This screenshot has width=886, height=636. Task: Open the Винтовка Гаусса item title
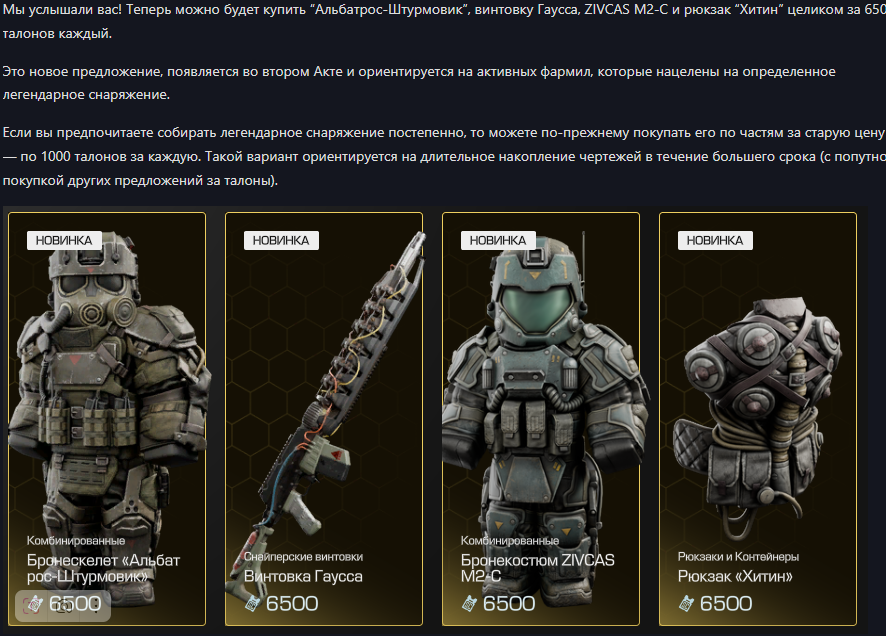tap(303, 577)
